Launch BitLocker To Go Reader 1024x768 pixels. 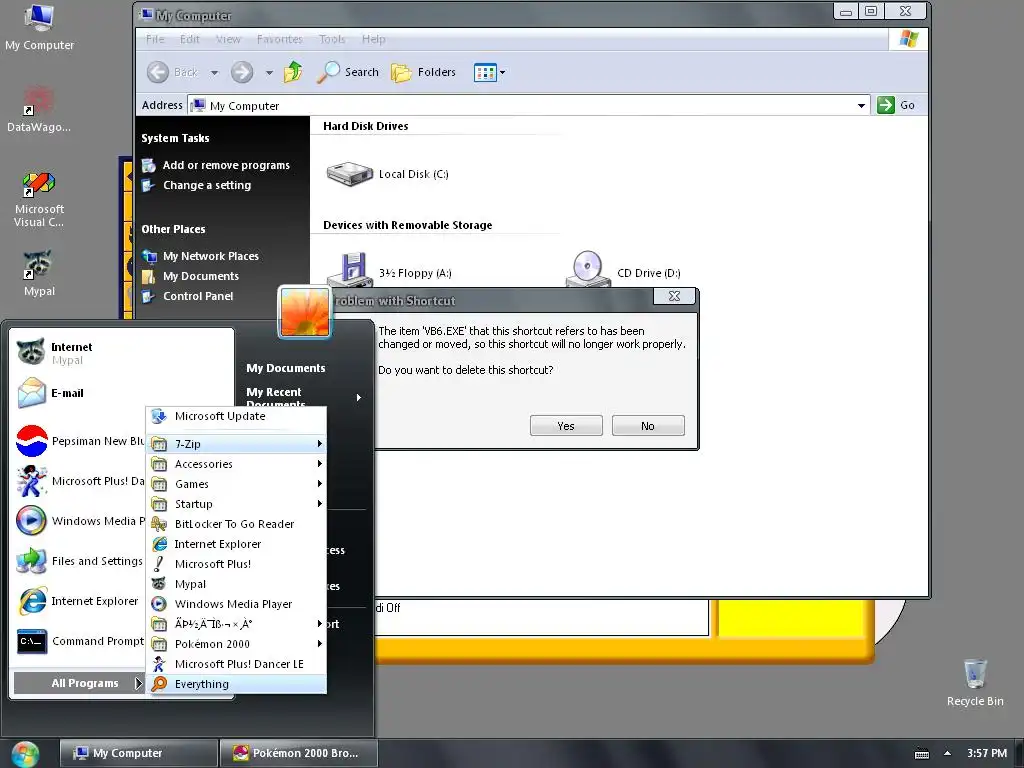coord(236,524)
